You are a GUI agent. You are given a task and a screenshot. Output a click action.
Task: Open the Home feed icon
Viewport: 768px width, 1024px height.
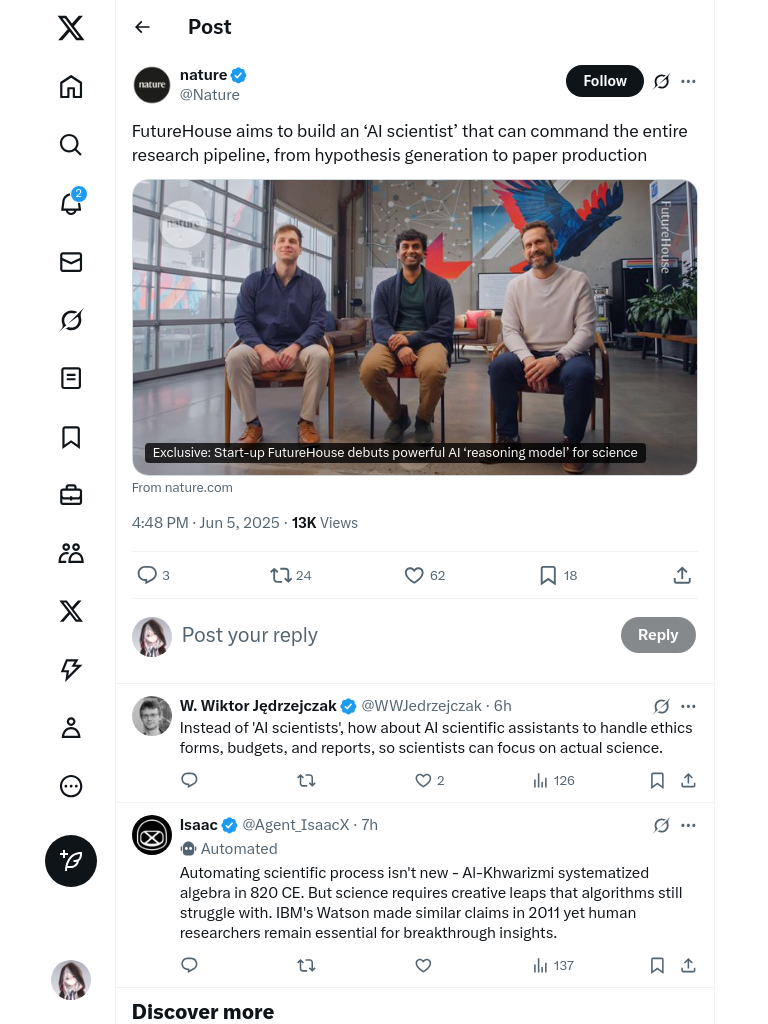click(x=71, y=87)
